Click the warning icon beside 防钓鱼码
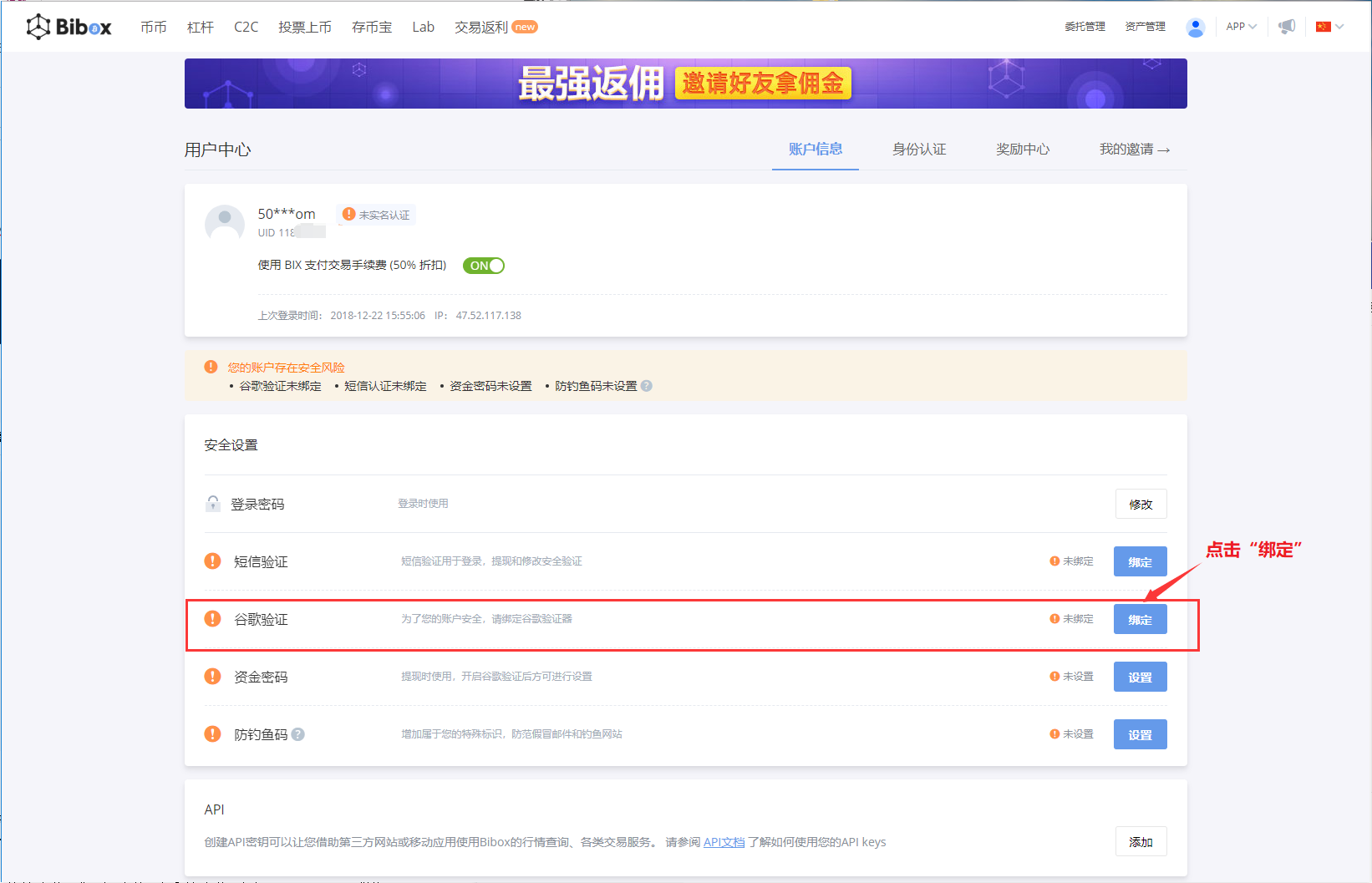The height and width of the screenshot is (883, 1372). pyautogui.click(x=213, y=733)
